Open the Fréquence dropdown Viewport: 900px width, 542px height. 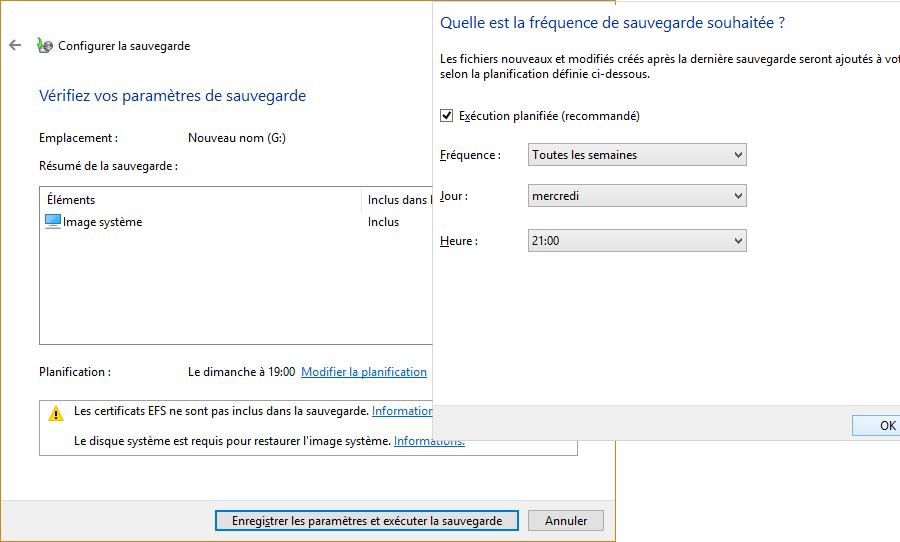[x=637, y=155]
